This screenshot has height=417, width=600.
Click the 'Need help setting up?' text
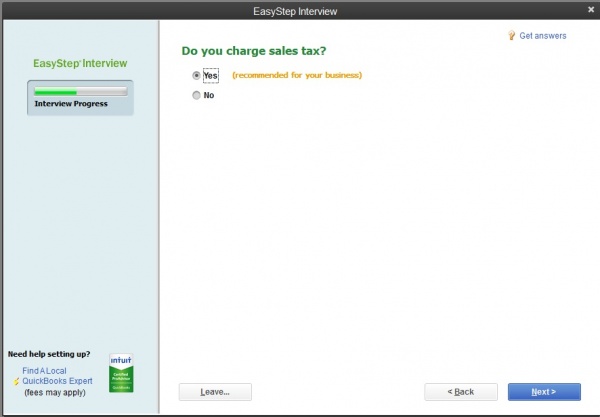(x=49, y=354)
